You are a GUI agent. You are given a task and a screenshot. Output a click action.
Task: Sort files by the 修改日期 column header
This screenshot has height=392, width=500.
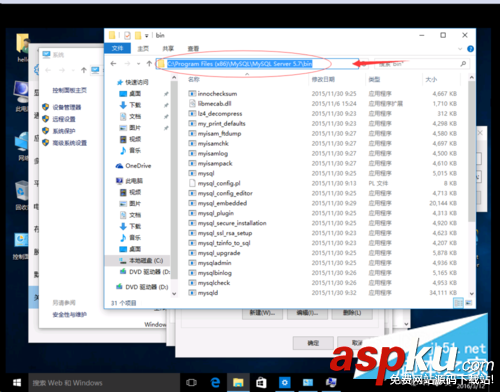coord(323,79)
